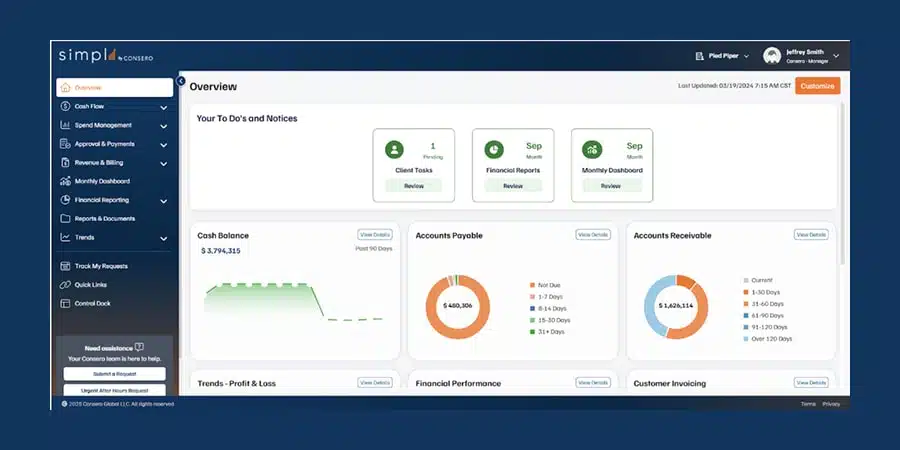
Task: Click the Overview home icon in sidebar
Action: click(x=65, y=88)
